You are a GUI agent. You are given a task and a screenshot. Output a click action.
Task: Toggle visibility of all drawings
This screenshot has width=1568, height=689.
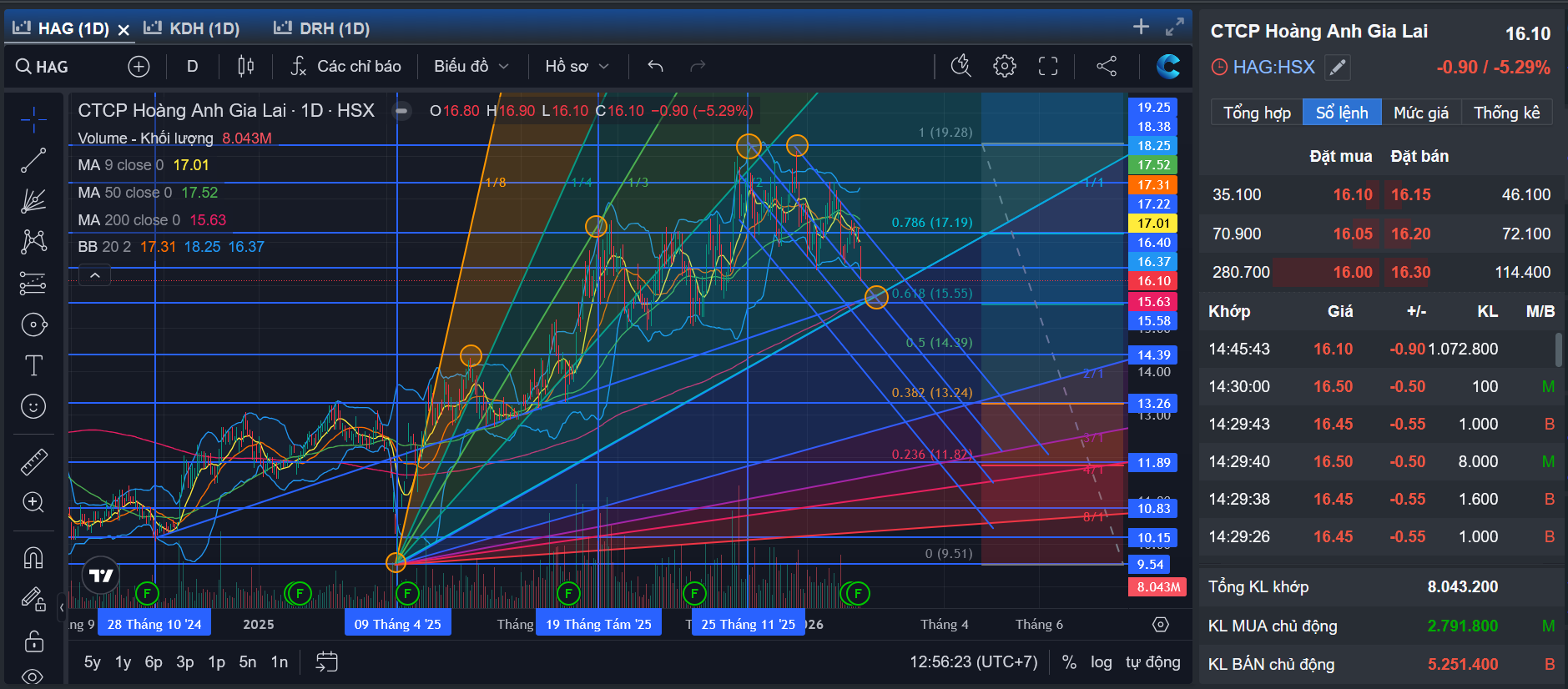point(33,676)
